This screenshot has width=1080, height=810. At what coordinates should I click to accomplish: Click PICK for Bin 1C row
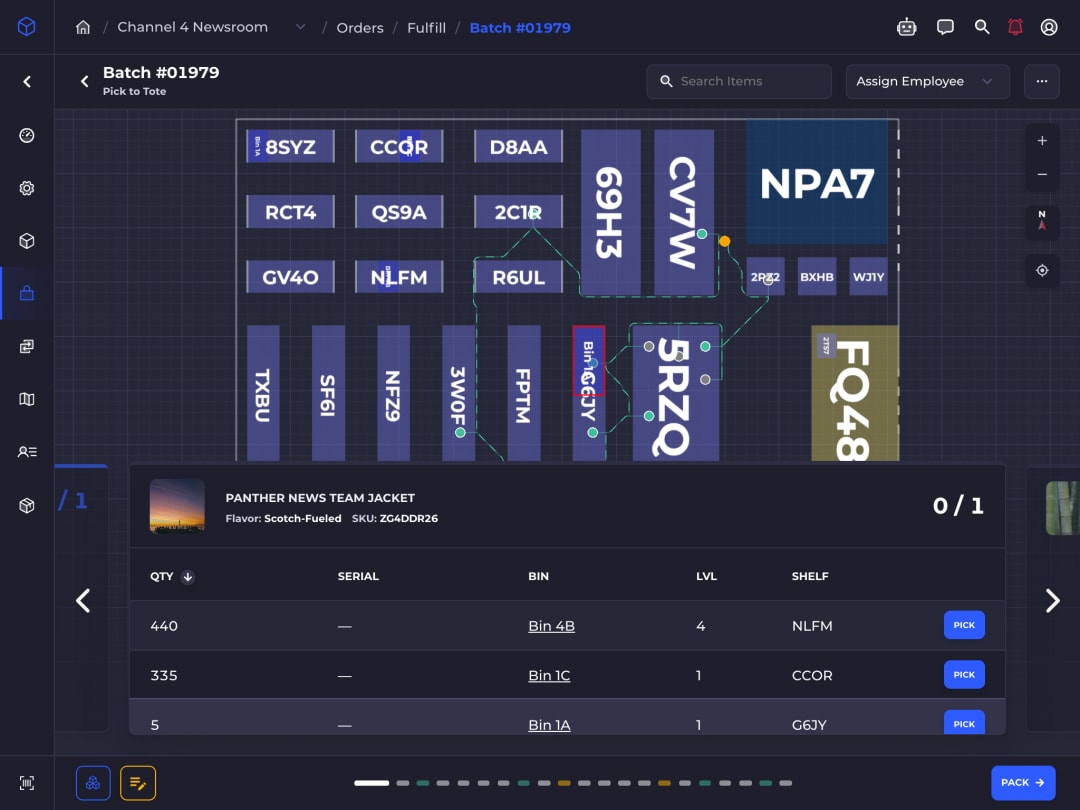pos(964,675)
